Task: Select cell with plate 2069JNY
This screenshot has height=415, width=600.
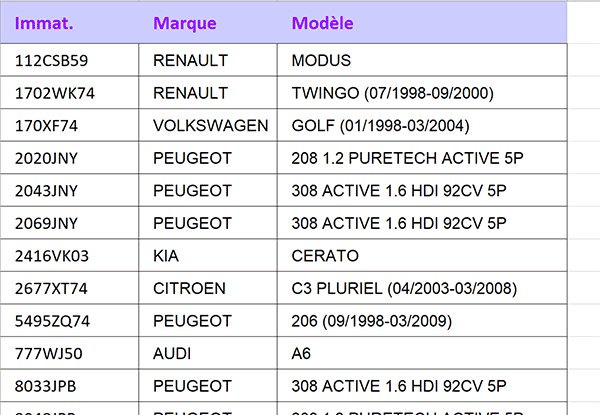Action: click(69, 223)
